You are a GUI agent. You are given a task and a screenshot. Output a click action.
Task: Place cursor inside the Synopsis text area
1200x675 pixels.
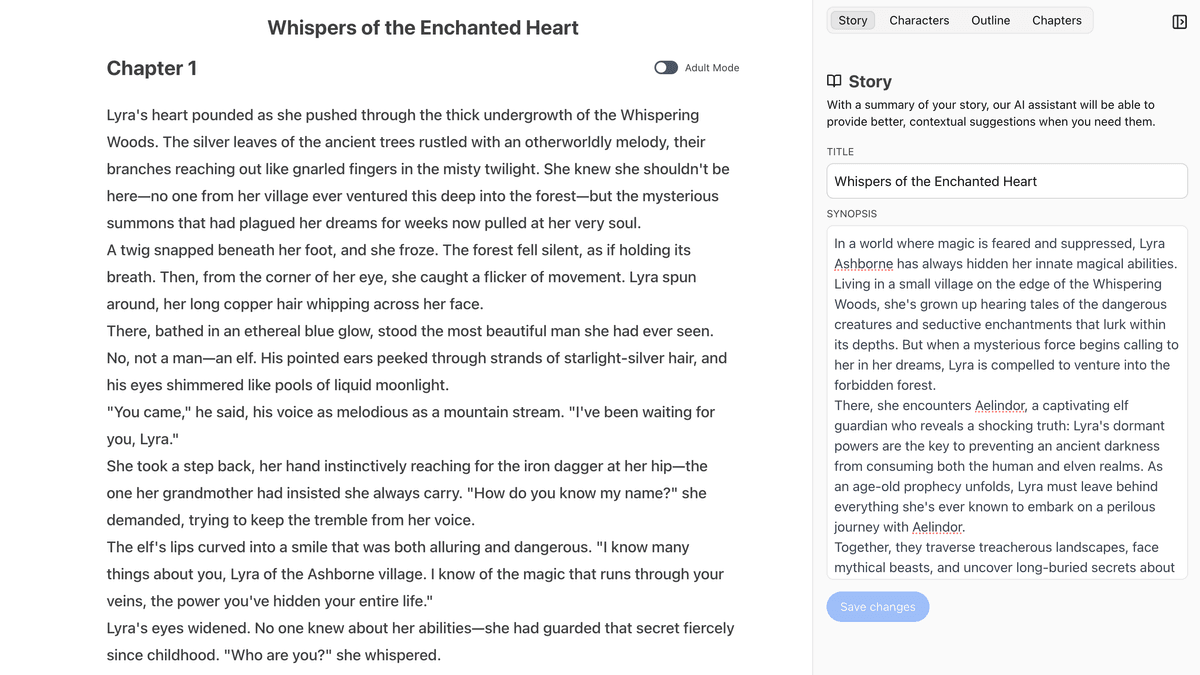(x=1007, y=400)
